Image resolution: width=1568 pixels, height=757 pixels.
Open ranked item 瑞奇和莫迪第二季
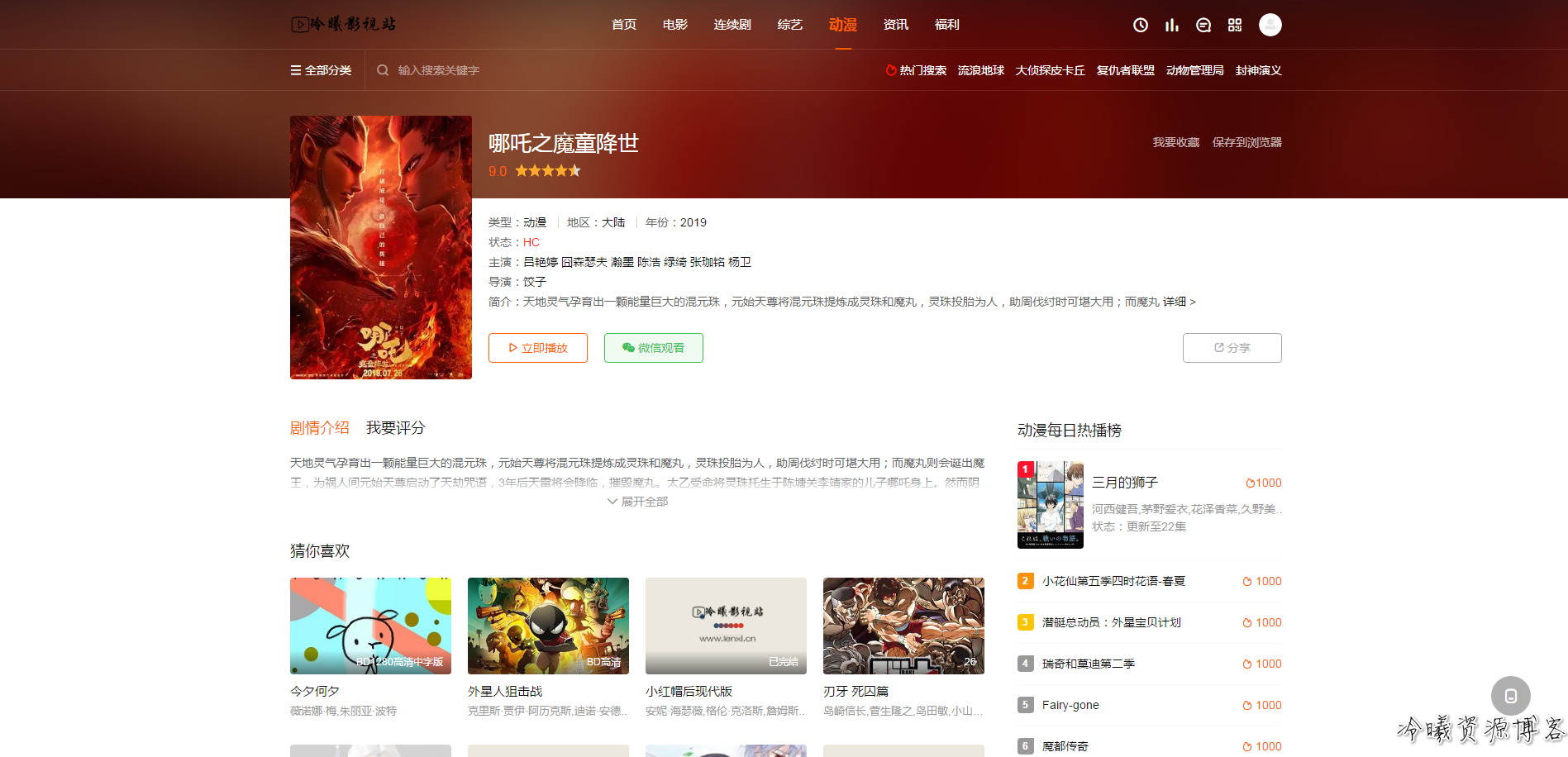tap(1089, 664)
